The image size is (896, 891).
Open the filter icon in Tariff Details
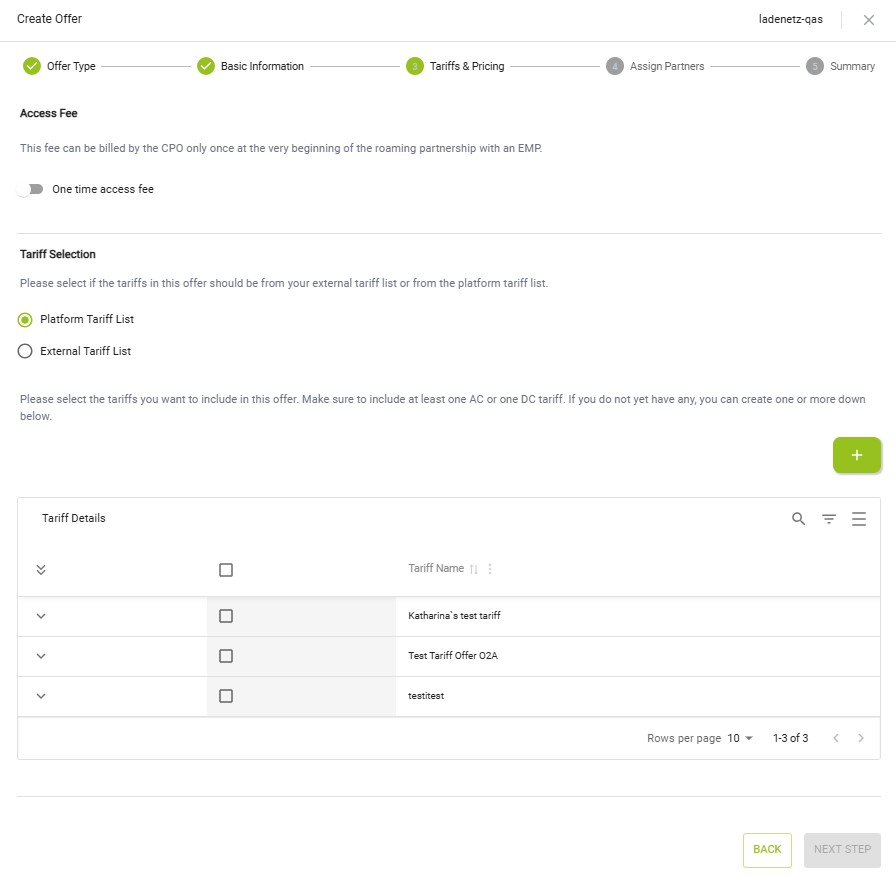pyautogui.click(x=828, y=518)
